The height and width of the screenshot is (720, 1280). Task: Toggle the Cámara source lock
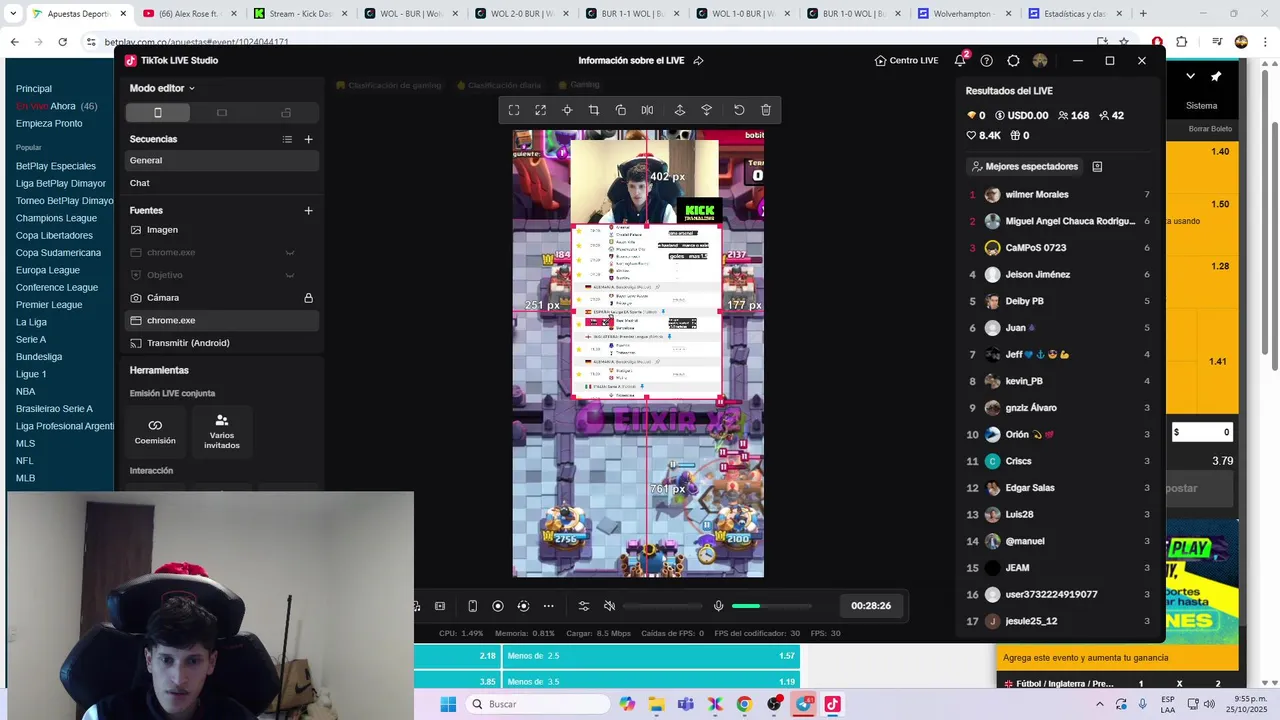click(308, 298)
